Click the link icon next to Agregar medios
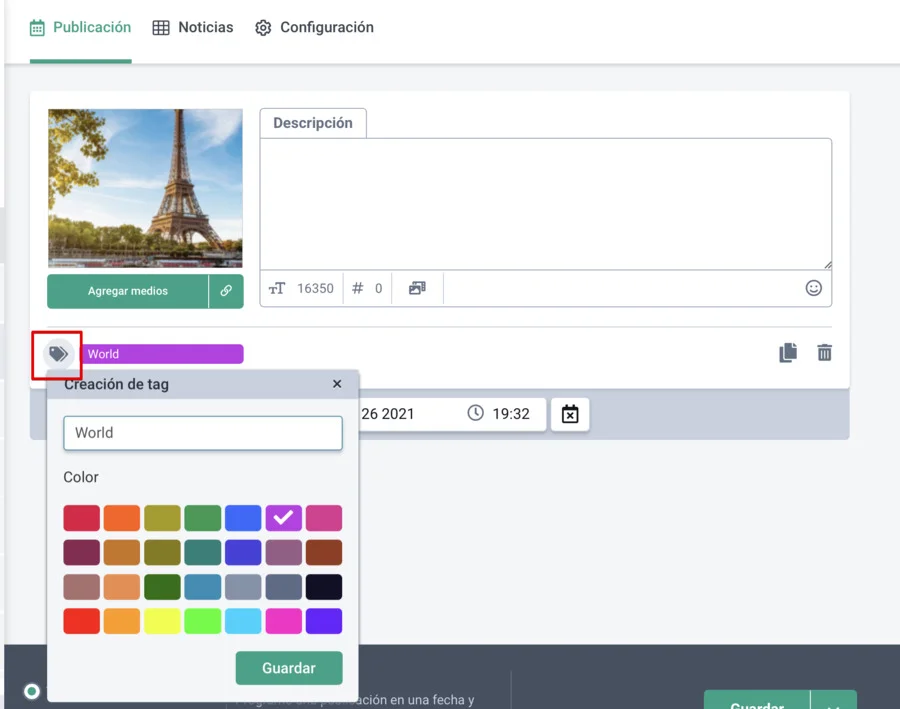 (226, 291)
